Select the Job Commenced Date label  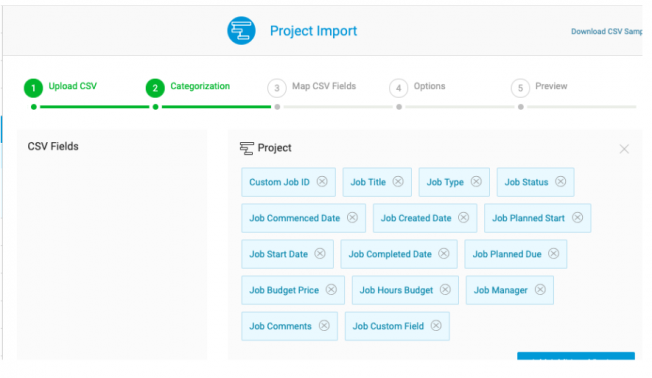coord(294,218)
